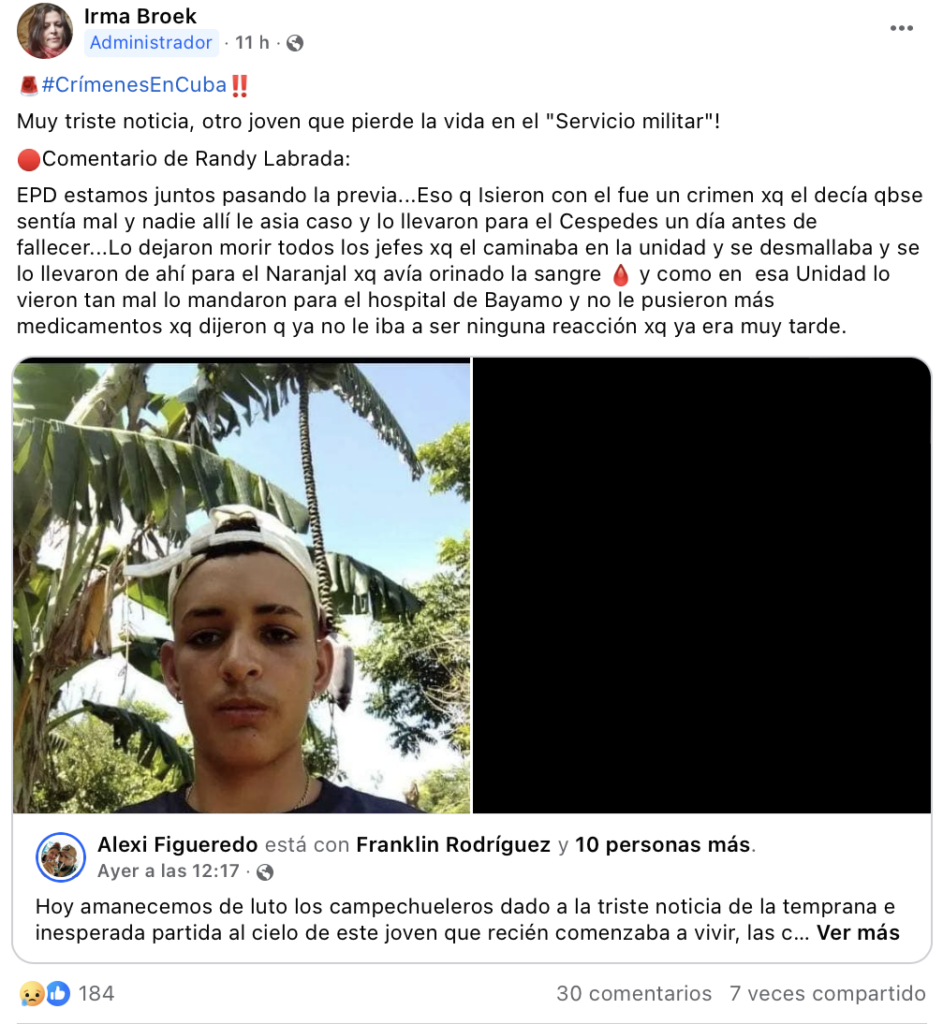
Task: Open Alexi Figueredo's avatar
Action: coord(61,857)
